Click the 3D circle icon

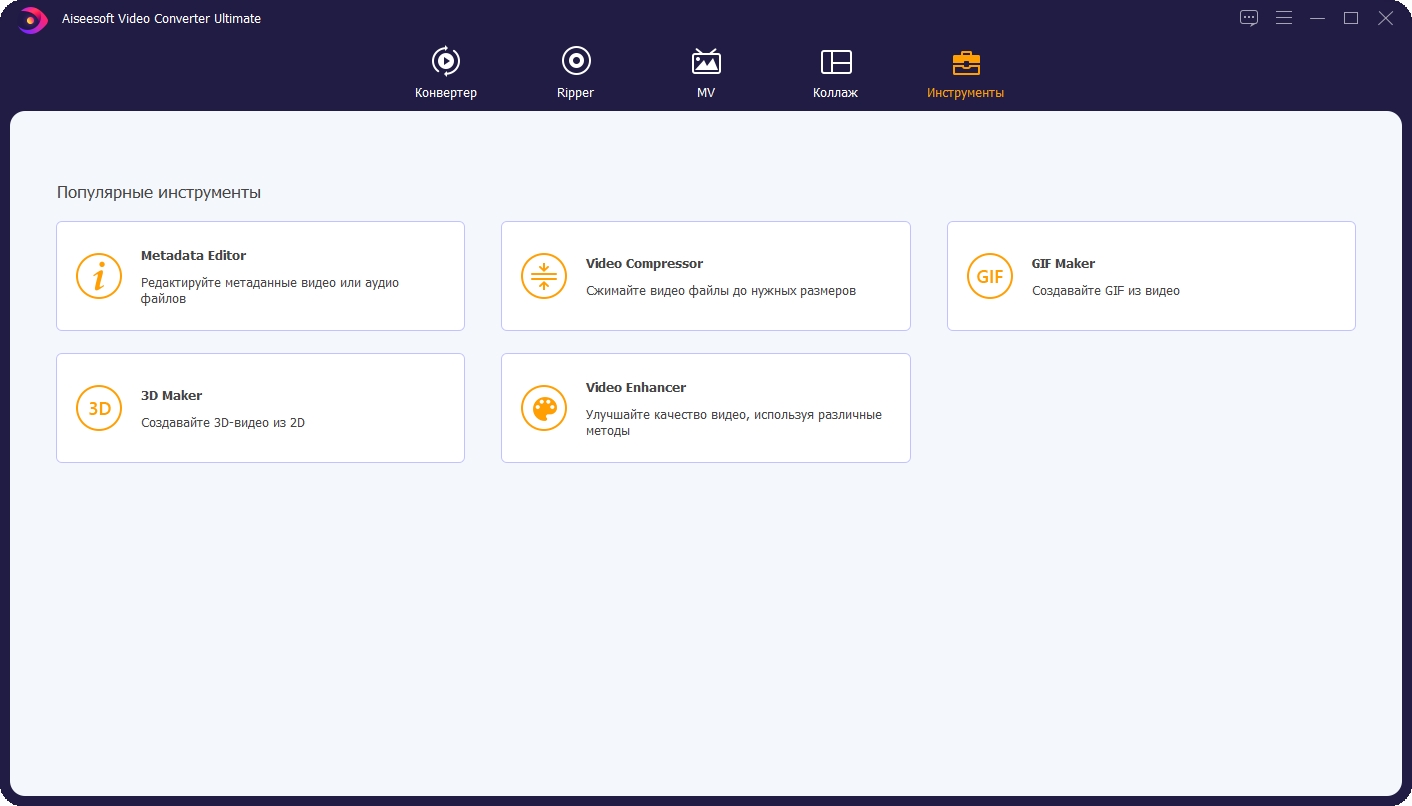(99, 408)
